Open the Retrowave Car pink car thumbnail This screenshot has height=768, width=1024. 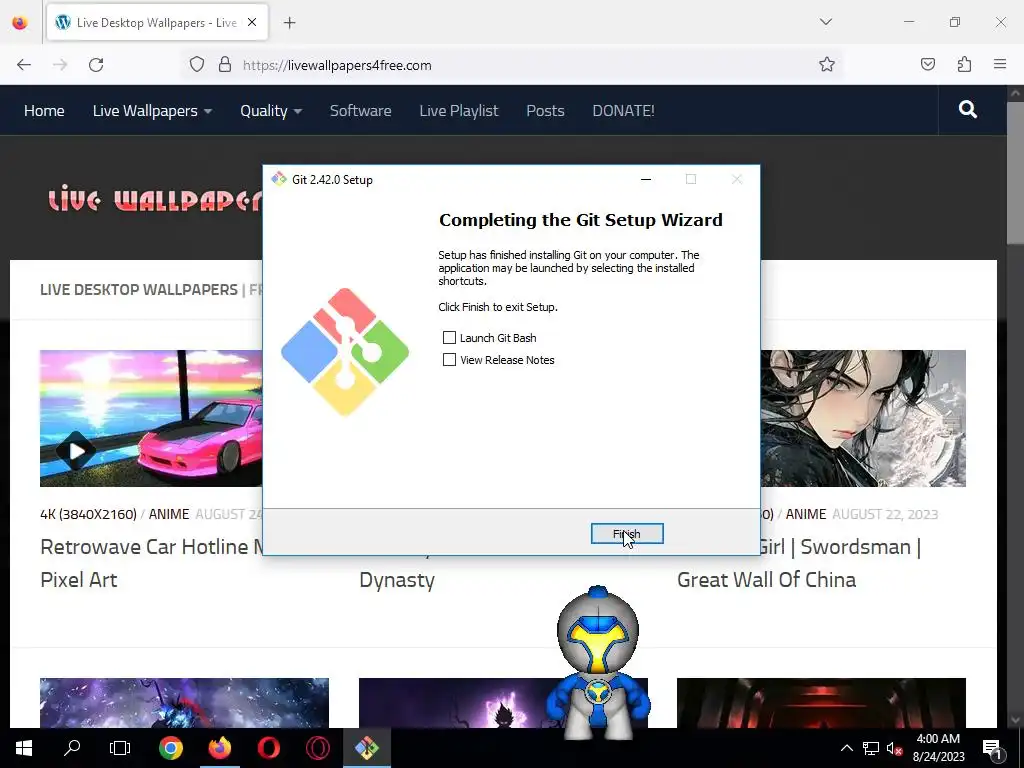pyautogui.click(x=151, y=418)
